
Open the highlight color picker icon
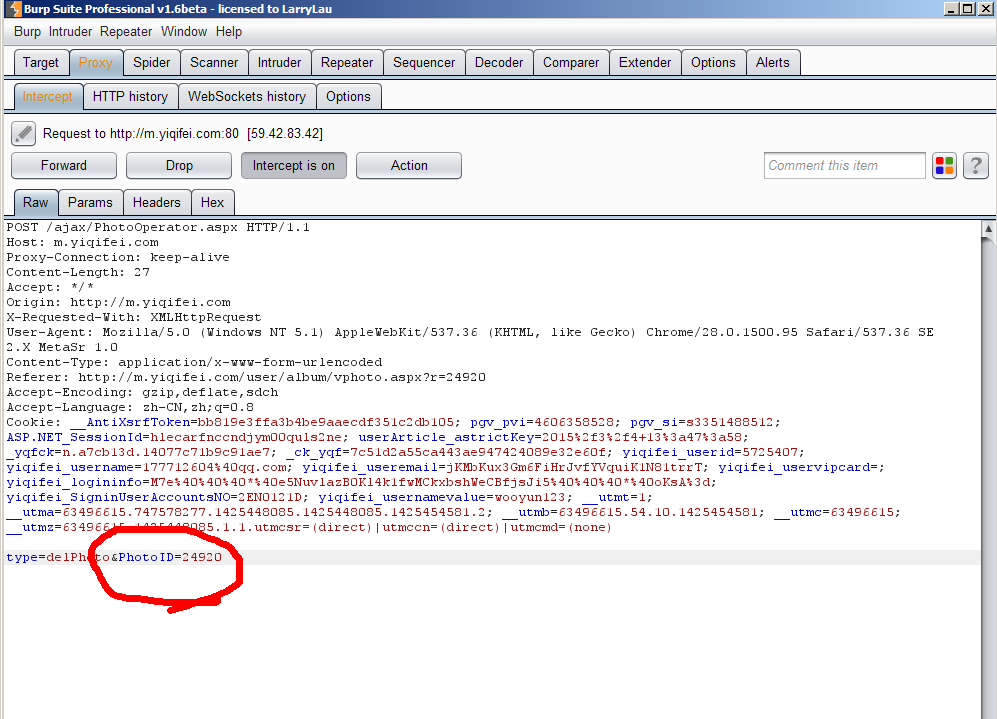point(944,166)
